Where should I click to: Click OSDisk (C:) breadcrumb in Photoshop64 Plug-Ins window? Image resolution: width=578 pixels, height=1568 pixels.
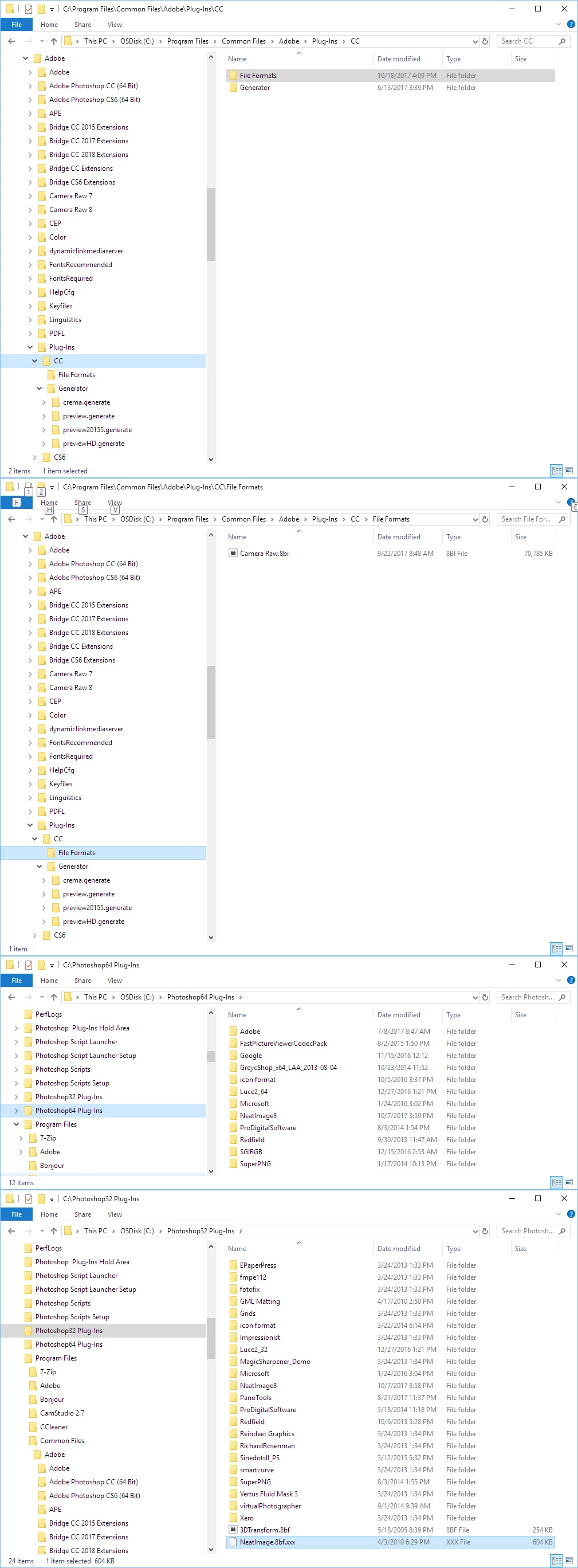137,997
